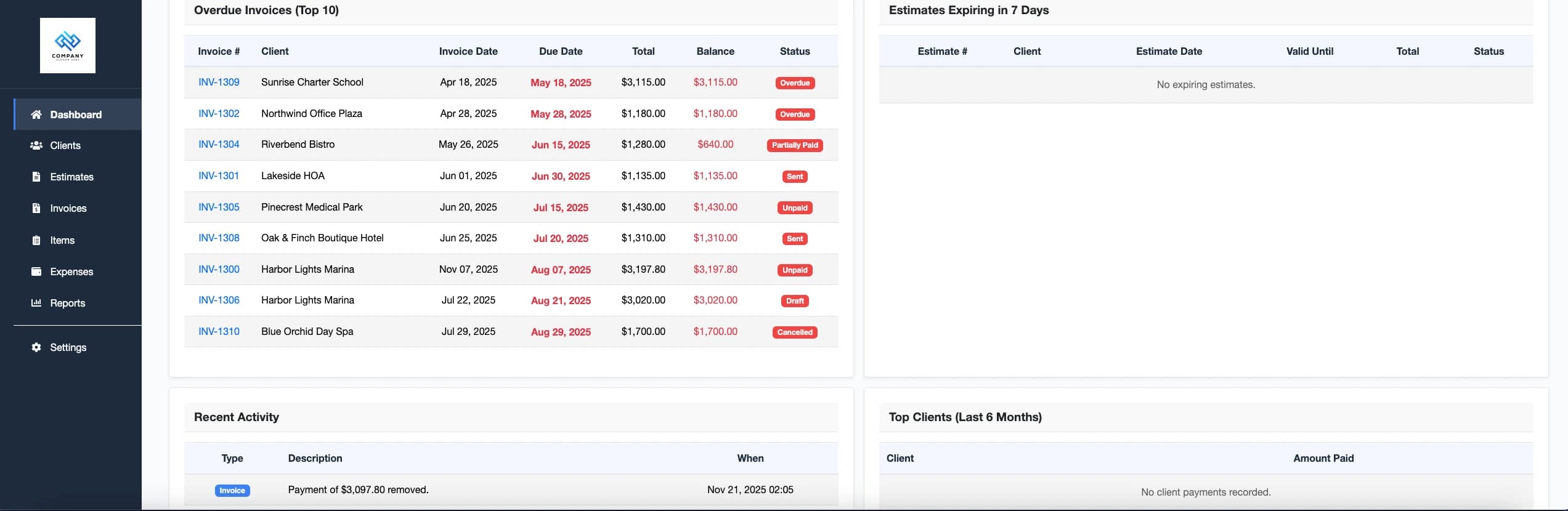Click the Expenses wallet icon
This screenshot has height=511, width=1568.
(36, 272)
